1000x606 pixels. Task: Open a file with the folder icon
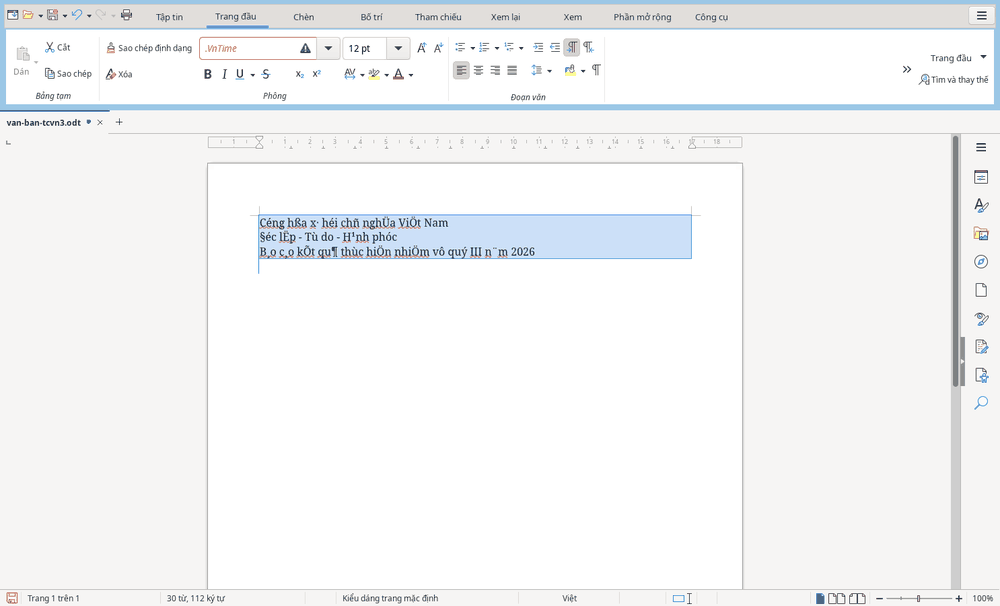pyautogui.click(x=28, y=15)
